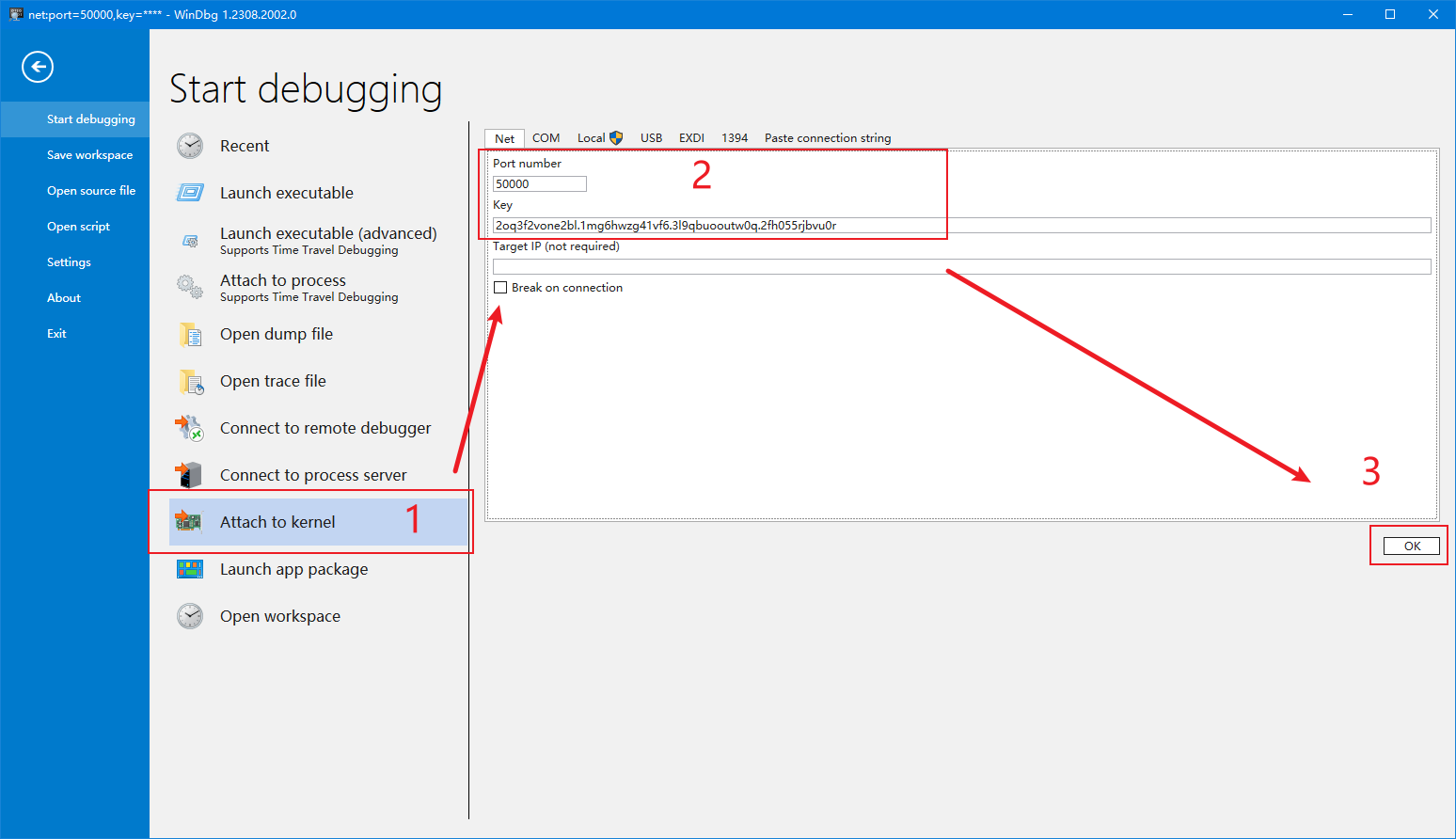Click the Target IP input field
Screen dimensions: 1456x839
(x=960, y=267)
